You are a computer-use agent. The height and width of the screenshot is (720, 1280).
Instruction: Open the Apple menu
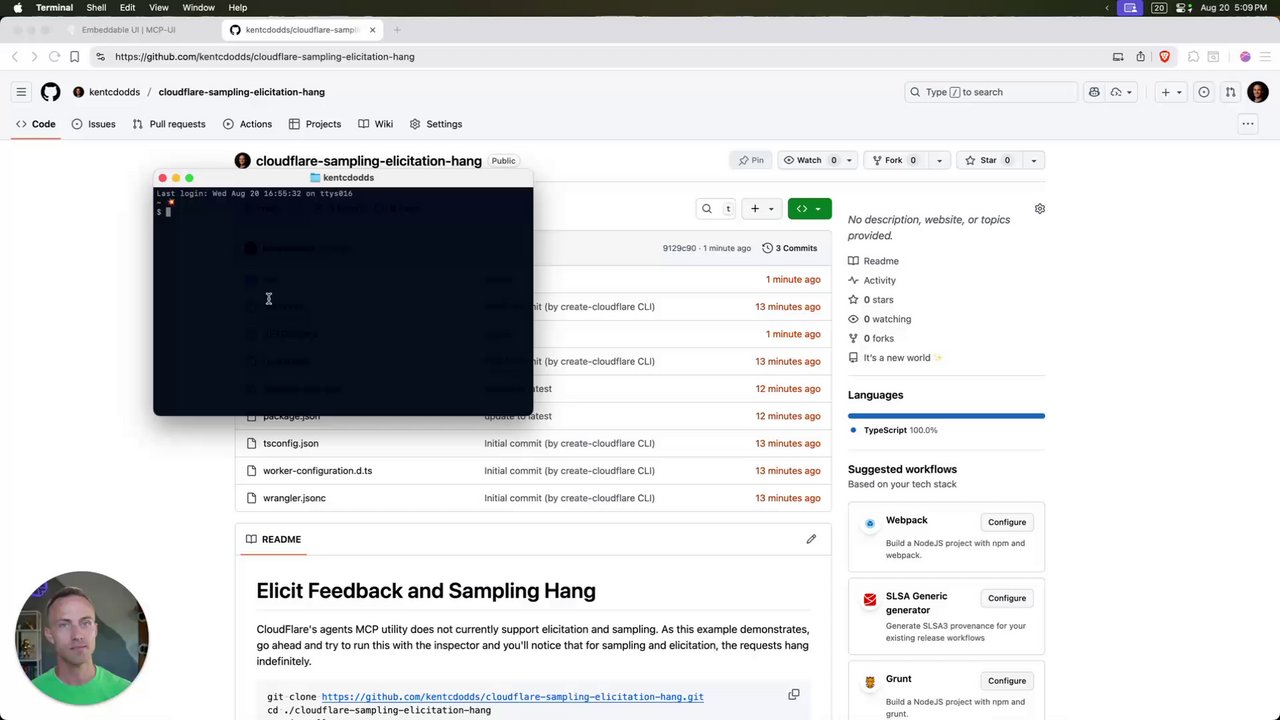point(17,8)
